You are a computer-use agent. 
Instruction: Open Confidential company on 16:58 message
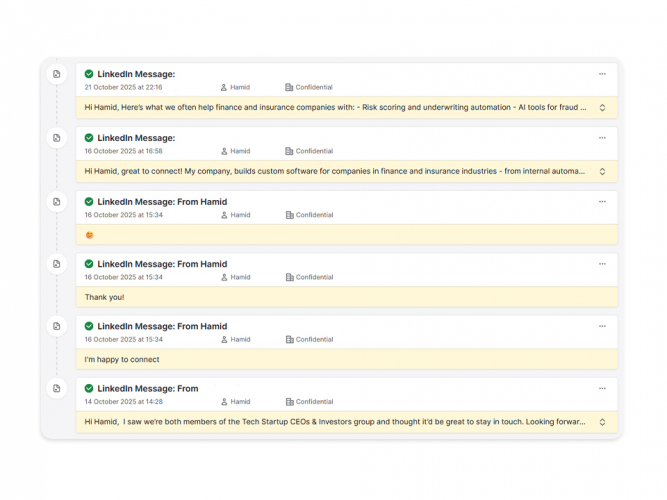point(314,151)
